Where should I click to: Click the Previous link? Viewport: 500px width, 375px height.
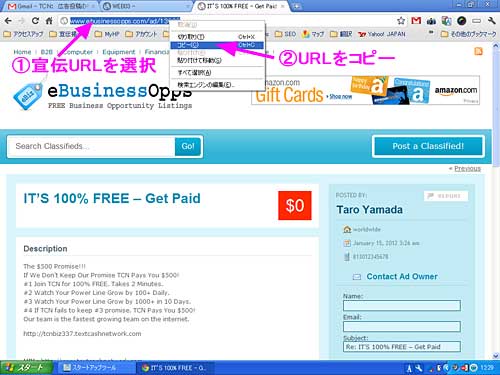pos(467,168)
